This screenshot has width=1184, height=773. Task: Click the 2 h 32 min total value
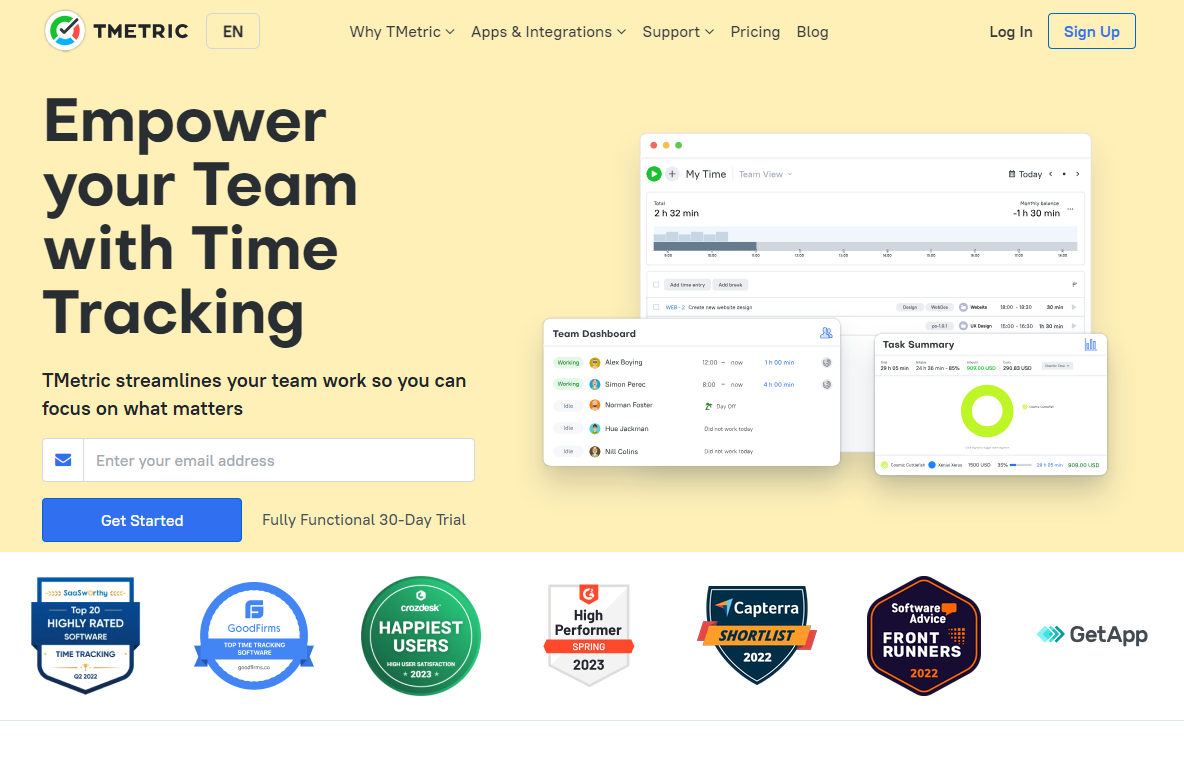point(676,214)
